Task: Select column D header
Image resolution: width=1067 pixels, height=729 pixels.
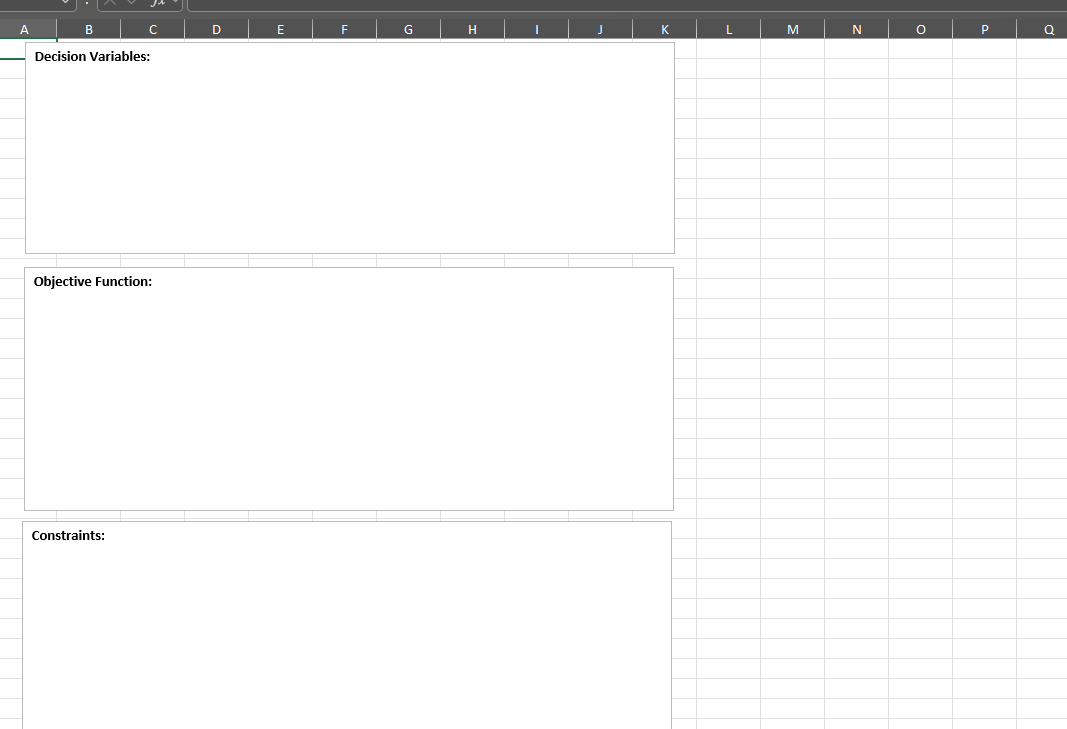Action: [x=216, y=29]
